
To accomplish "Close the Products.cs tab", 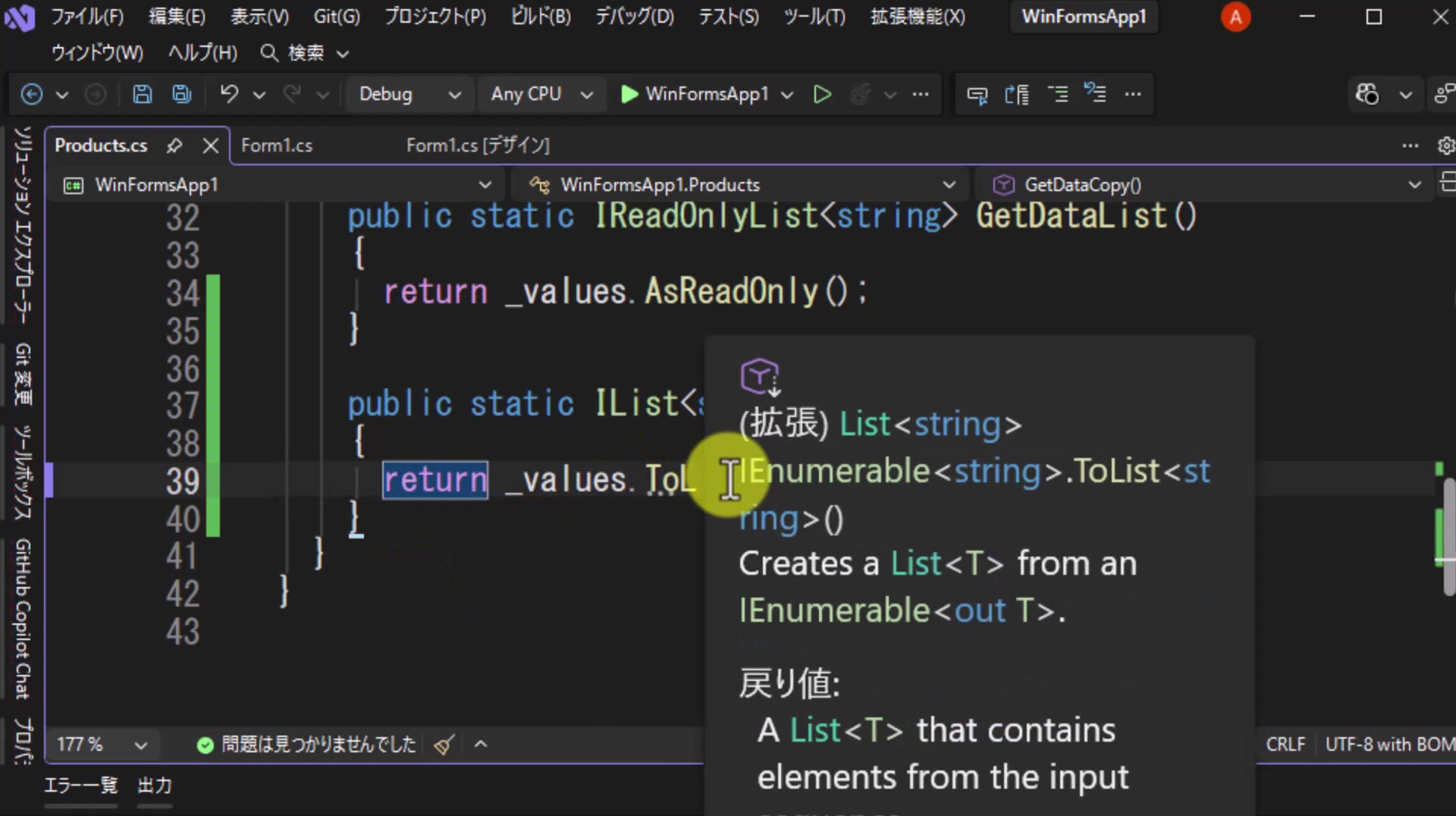I will pyautogui.click(x=211, y=146).
